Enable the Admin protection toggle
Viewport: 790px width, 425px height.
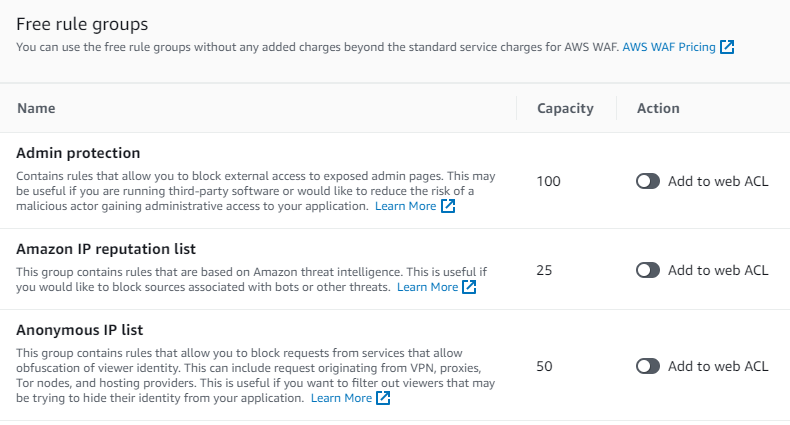tap(648, 181)
